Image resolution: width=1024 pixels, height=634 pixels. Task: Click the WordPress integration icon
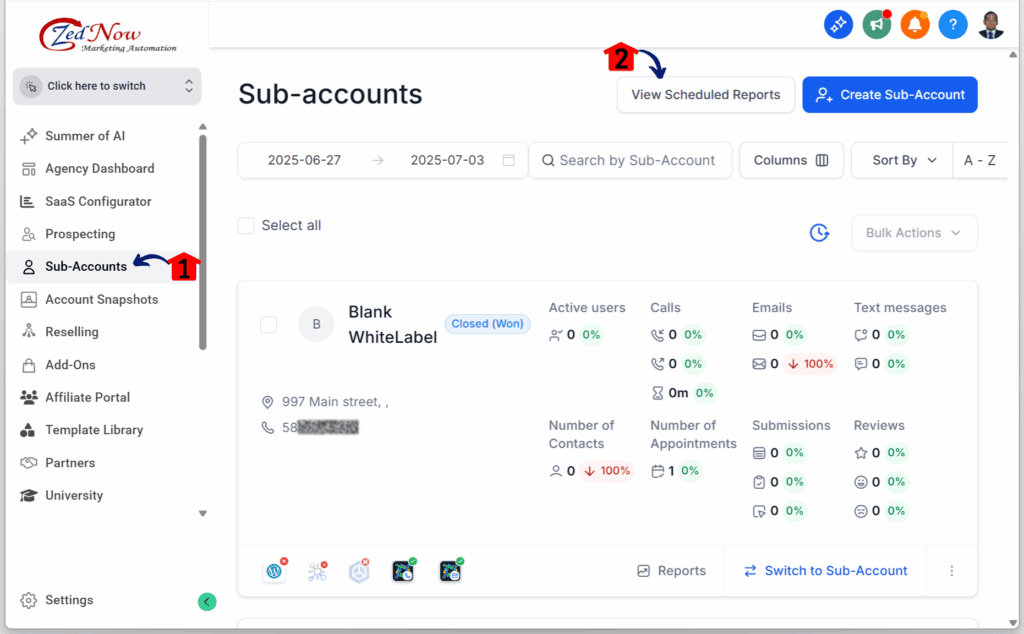click(x=274, y=571)
